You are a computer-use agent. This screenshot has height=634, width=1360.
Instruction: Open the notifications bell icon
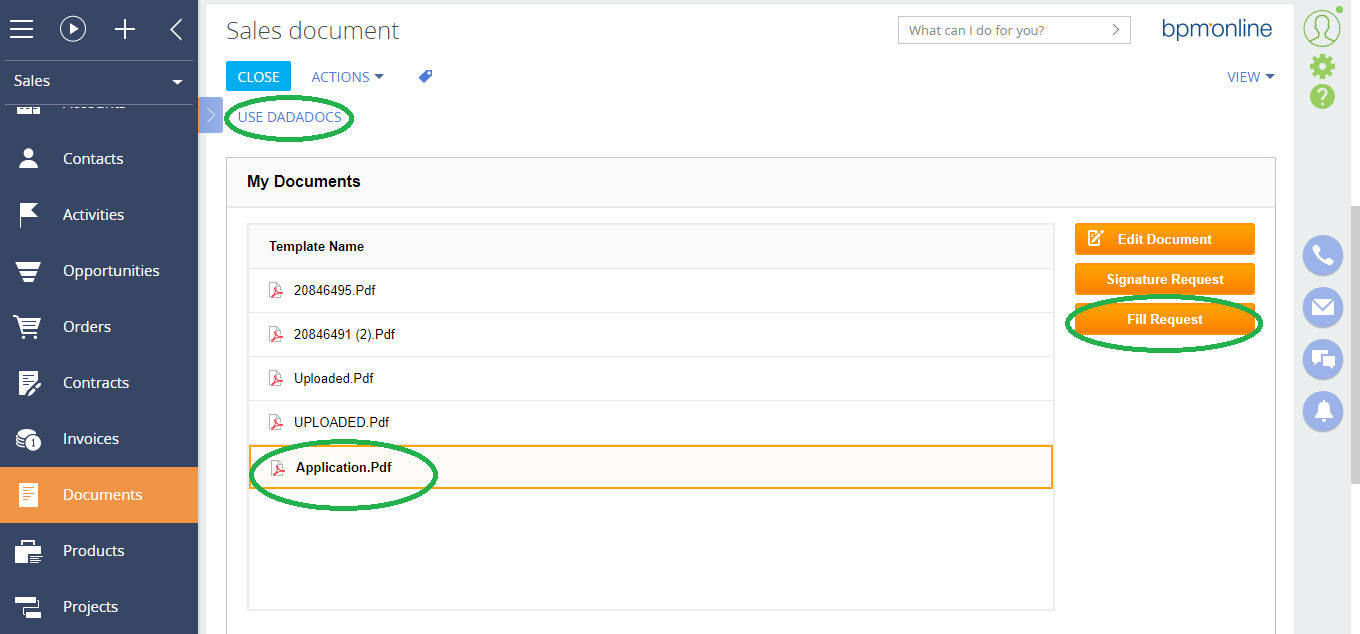(x=1322, y=411)
